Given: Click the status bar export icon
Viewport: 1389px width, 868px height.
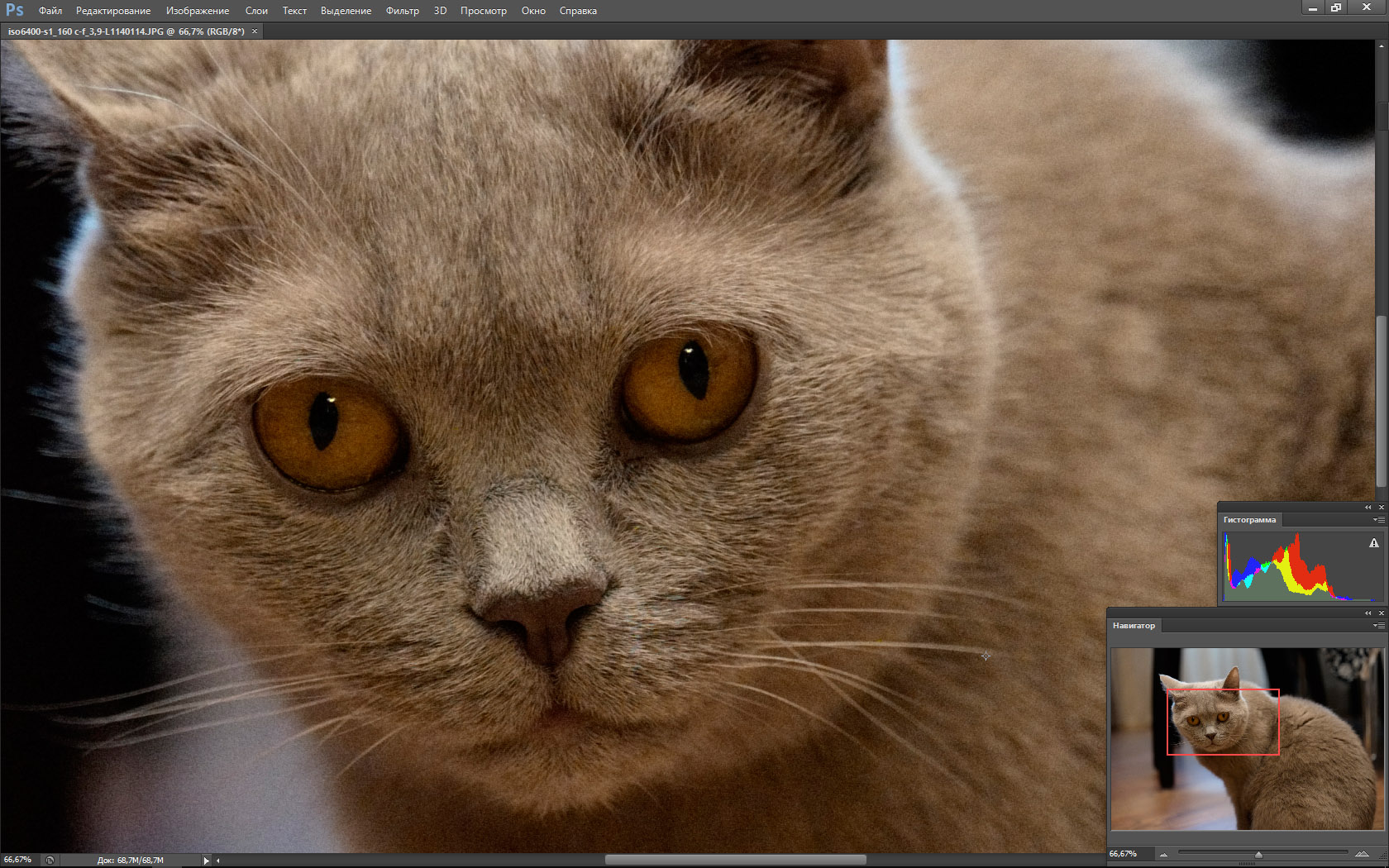Looking at the screenshot, I should (50, 861).
